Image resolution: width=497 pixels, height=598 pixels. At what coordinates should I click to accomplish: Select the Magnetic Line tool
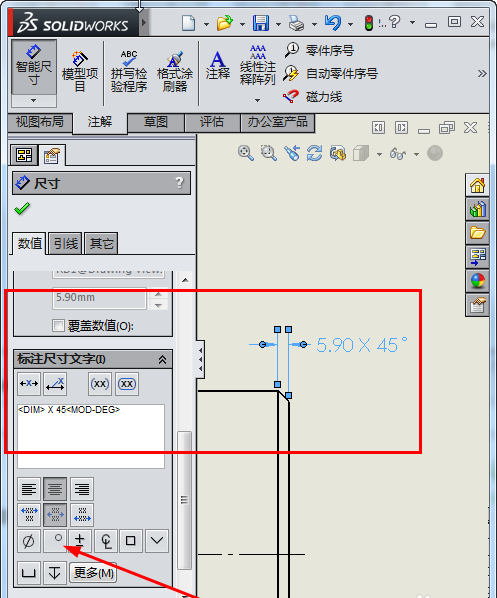[x=313, y=96]
